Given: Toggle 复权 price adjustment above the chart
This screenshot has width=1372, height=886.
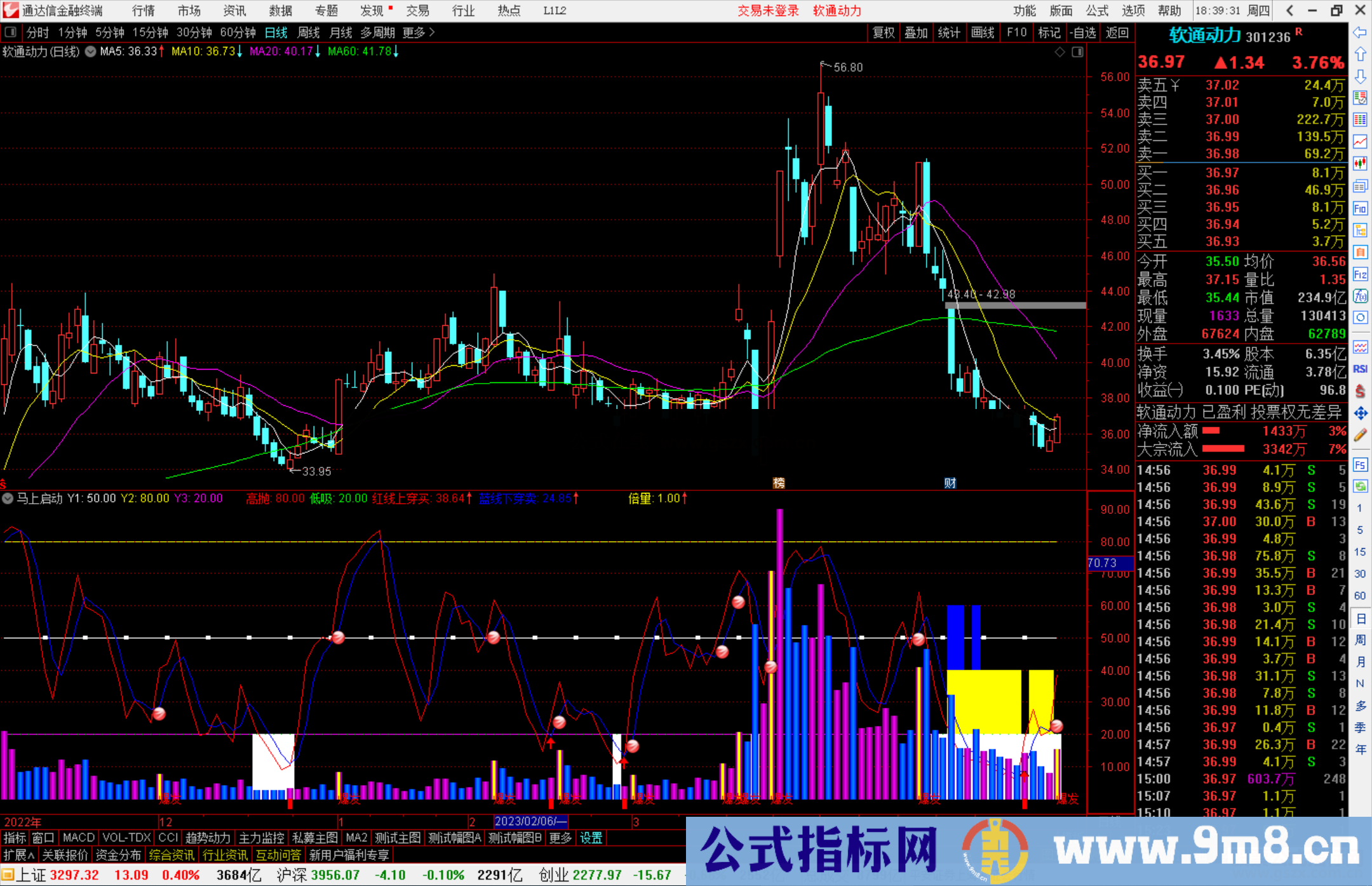Looking at the screenshot, I should tap(883, 33).
